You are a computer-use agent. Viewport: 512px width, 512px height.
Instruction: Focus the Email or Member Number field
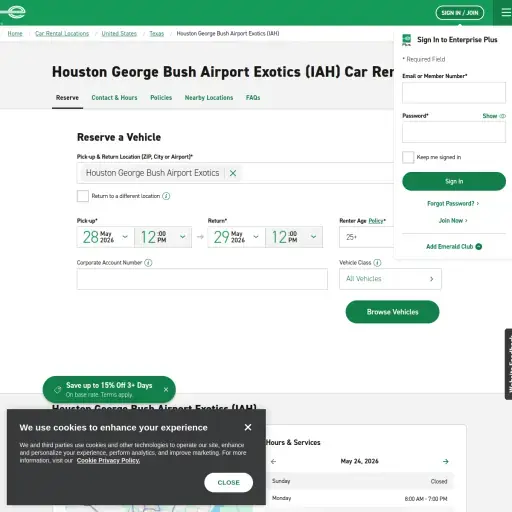(x=454, y=93)
